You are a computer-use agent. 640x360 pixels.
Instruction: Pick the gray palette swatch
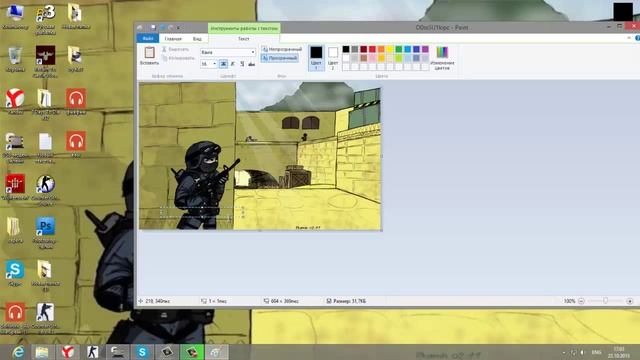click(355, 49)
